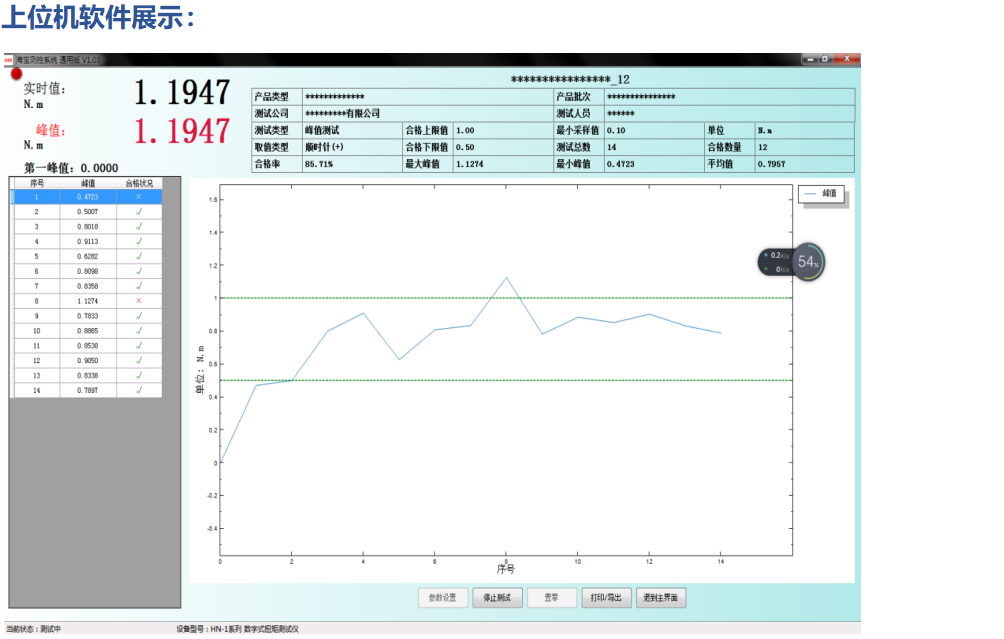1004x639 pixels.
Task: Click the red X status in row 8
Action: click(x=139, y=301)
